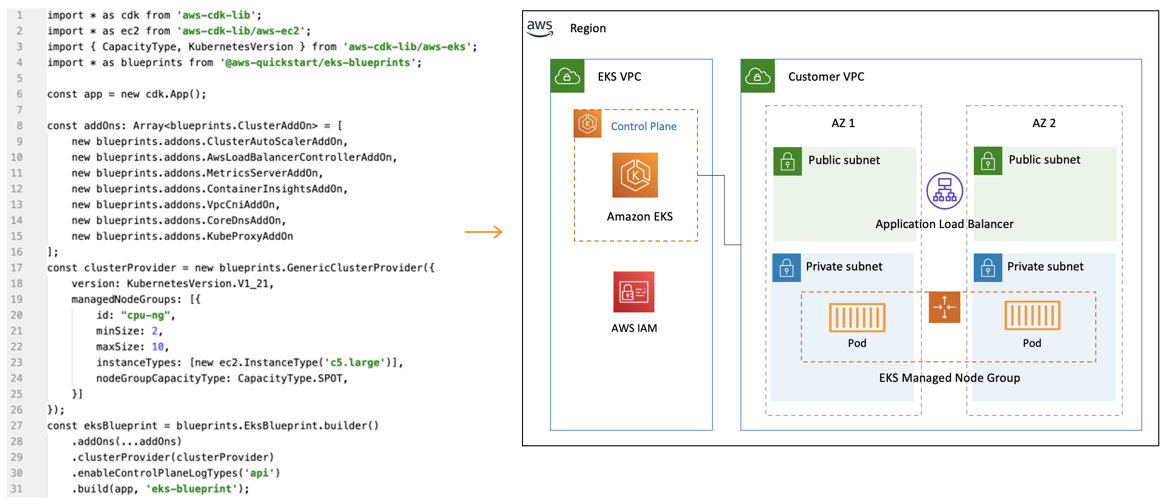
Task: Click the "AWS IAM" caption
Action: tap(634, 327)
